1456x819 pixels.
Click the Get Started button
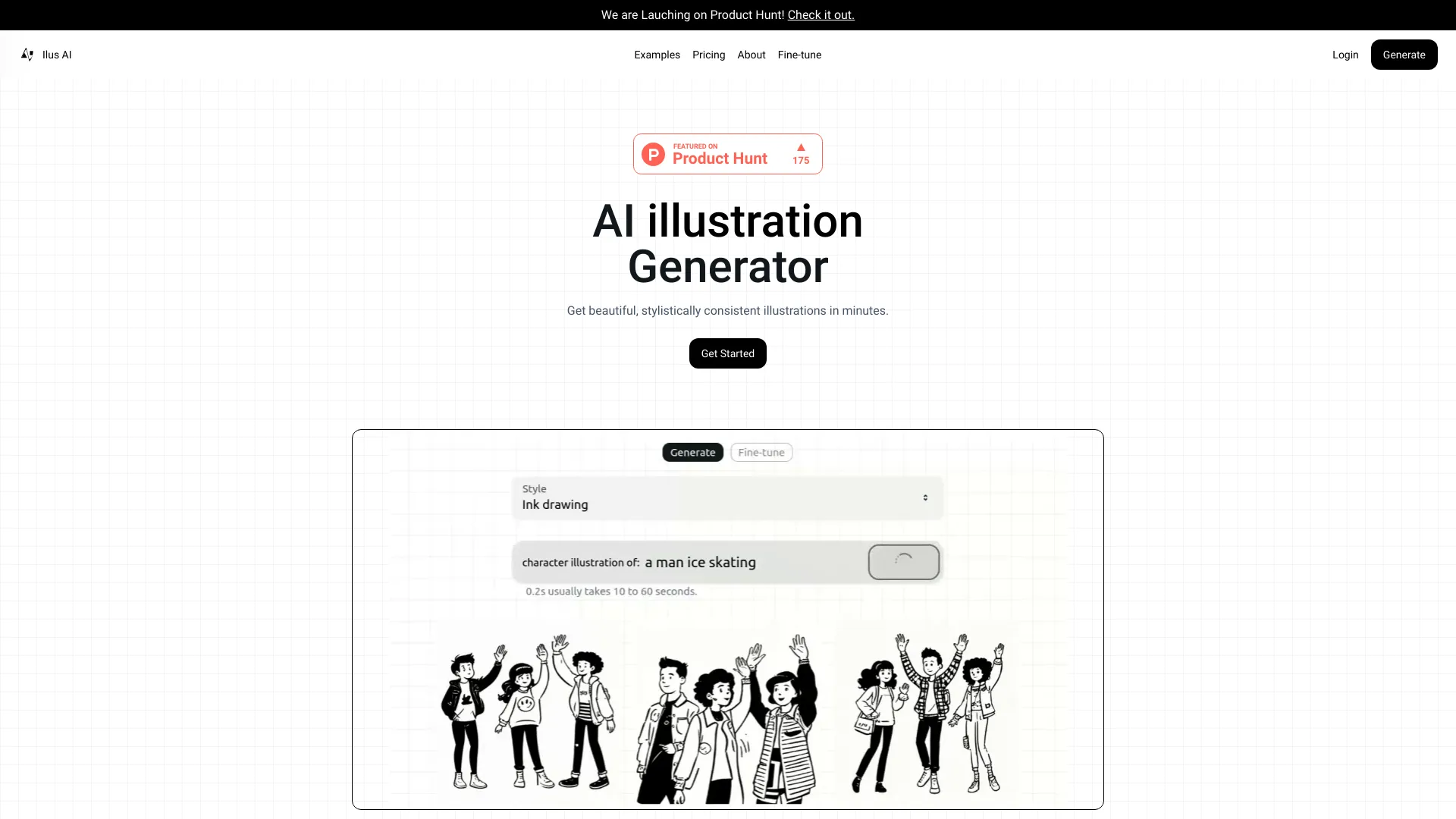[728, 353]
